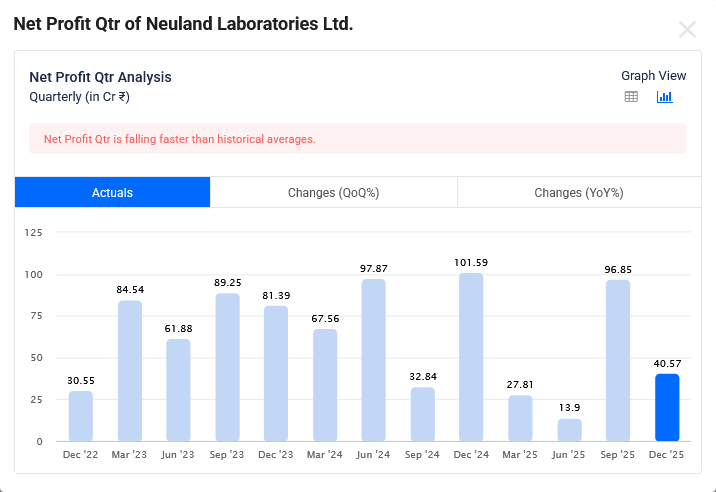This screenshot has width=716, height=492.
Task: Click the Dec '25 highlighted bar
Action: (x=667, y=408)
